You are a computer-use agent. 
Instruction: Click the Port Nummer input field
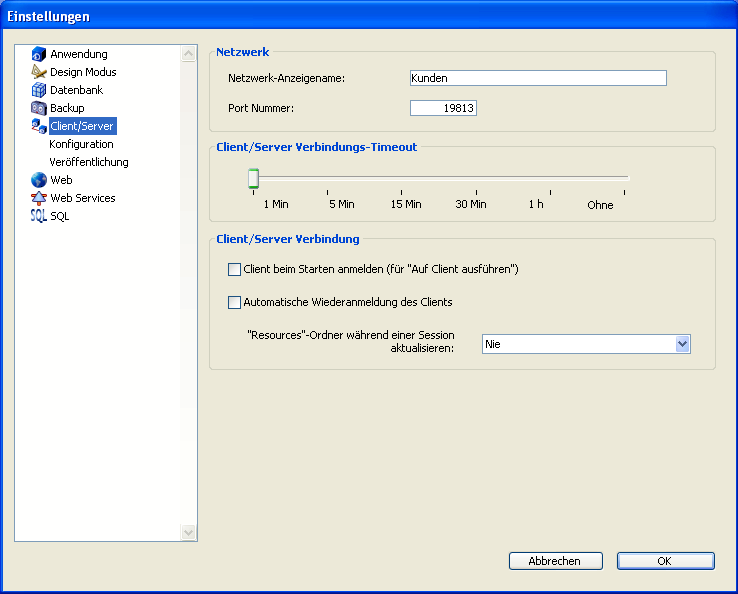443,108
